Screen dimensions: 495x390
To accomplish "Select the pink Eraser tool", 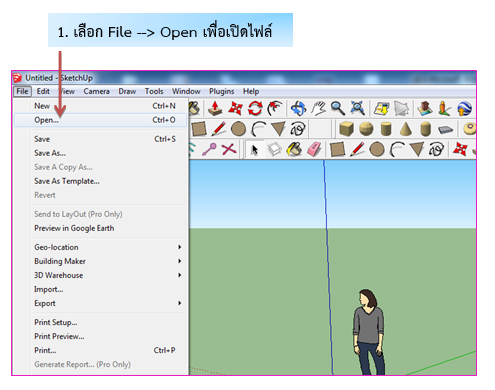I will pos(314,149).
